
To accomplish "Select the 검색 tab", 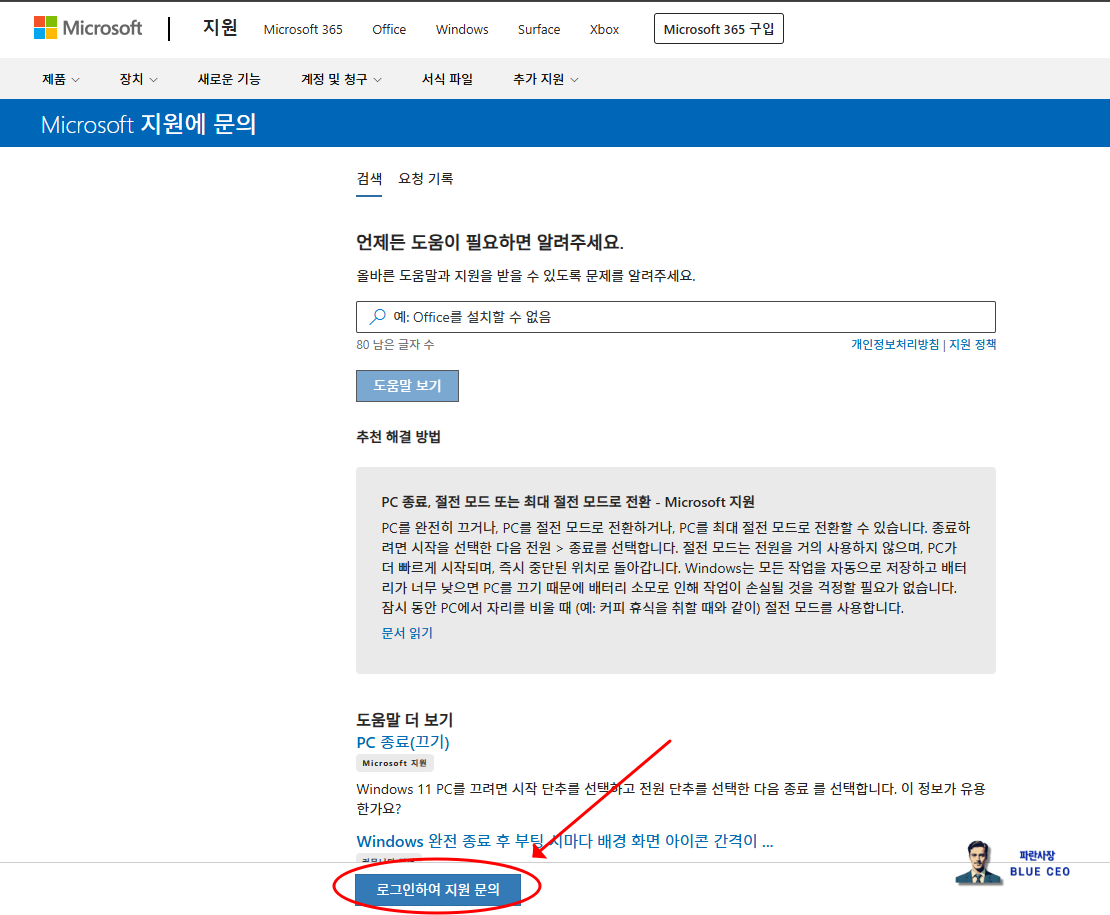I will tap(369, 179).
